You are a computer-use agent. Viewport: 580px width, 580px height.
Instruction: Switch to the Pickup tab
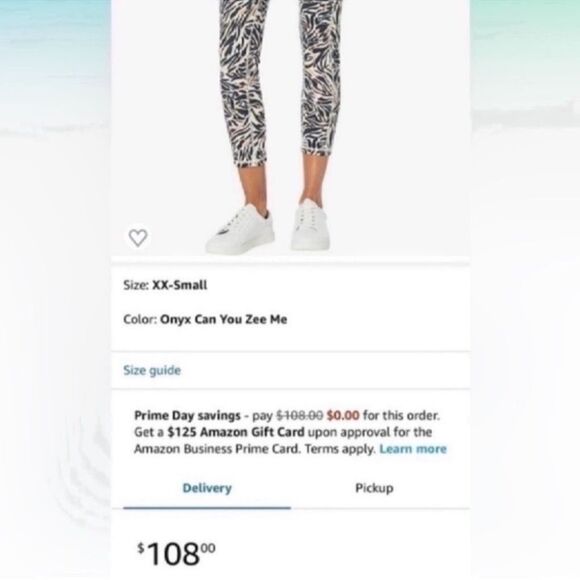(x=374, y=488)
